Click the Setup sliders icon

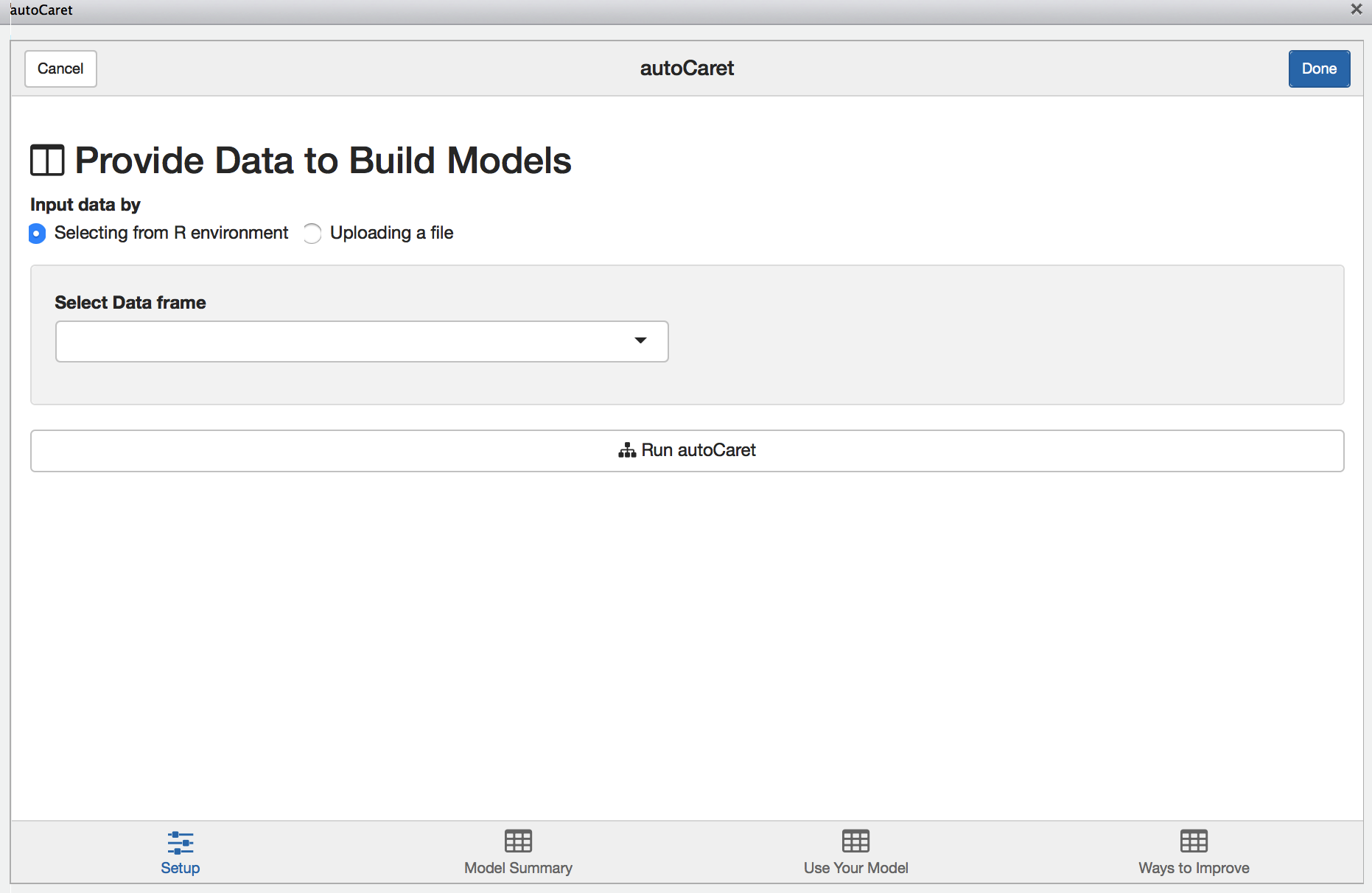pyautogui.click(x=181, y=842)
